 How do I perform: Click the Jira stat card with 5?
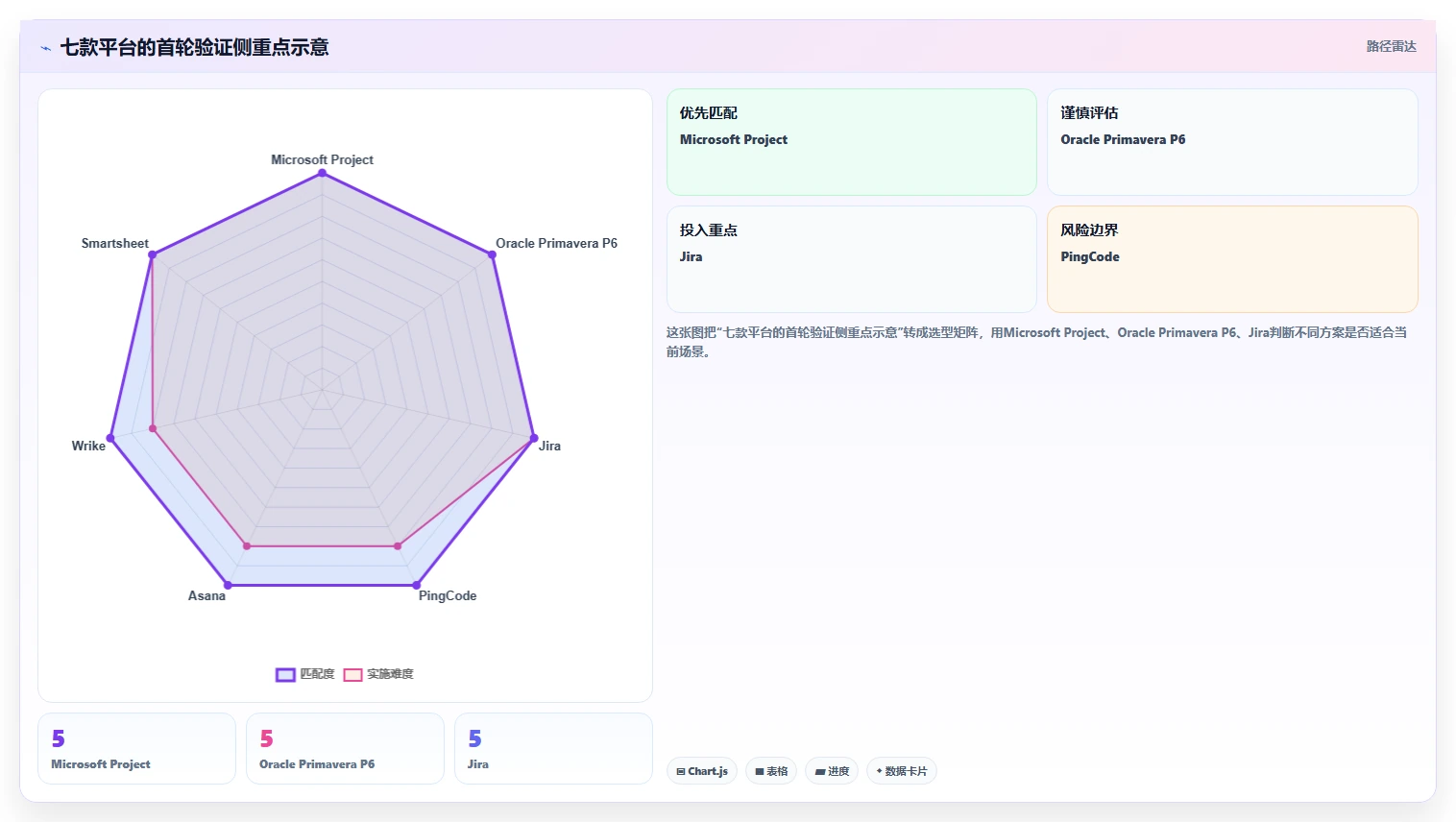point(553,749)
